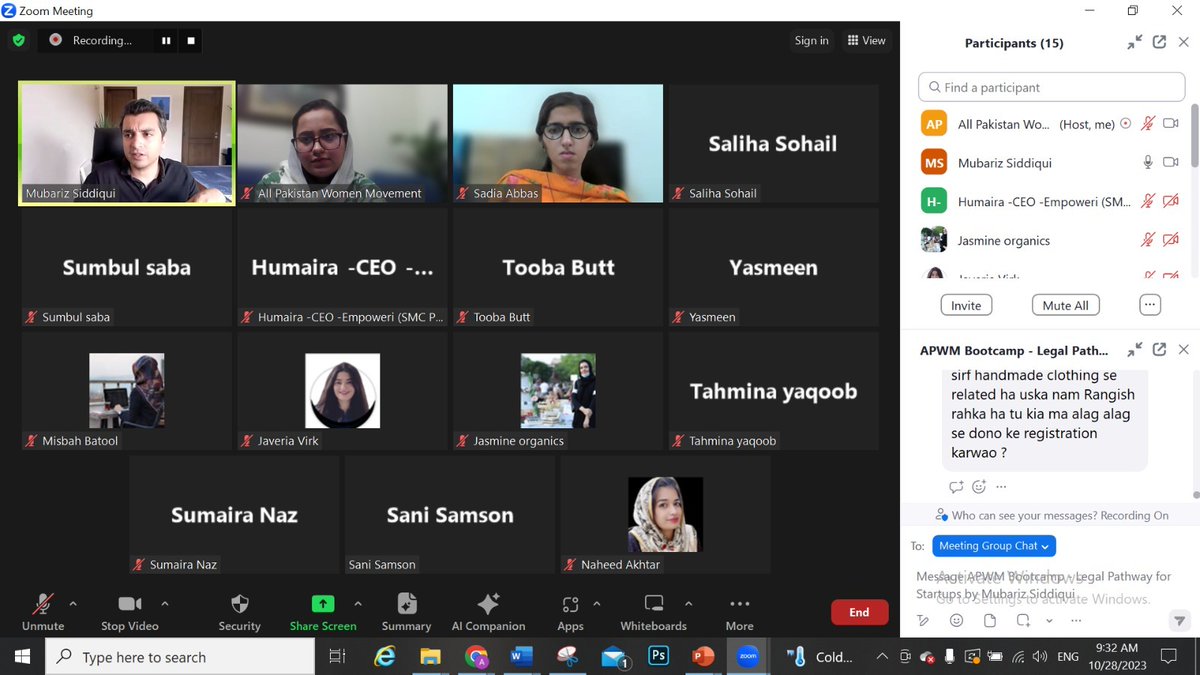Click the Windows Start button

[23, 657]
